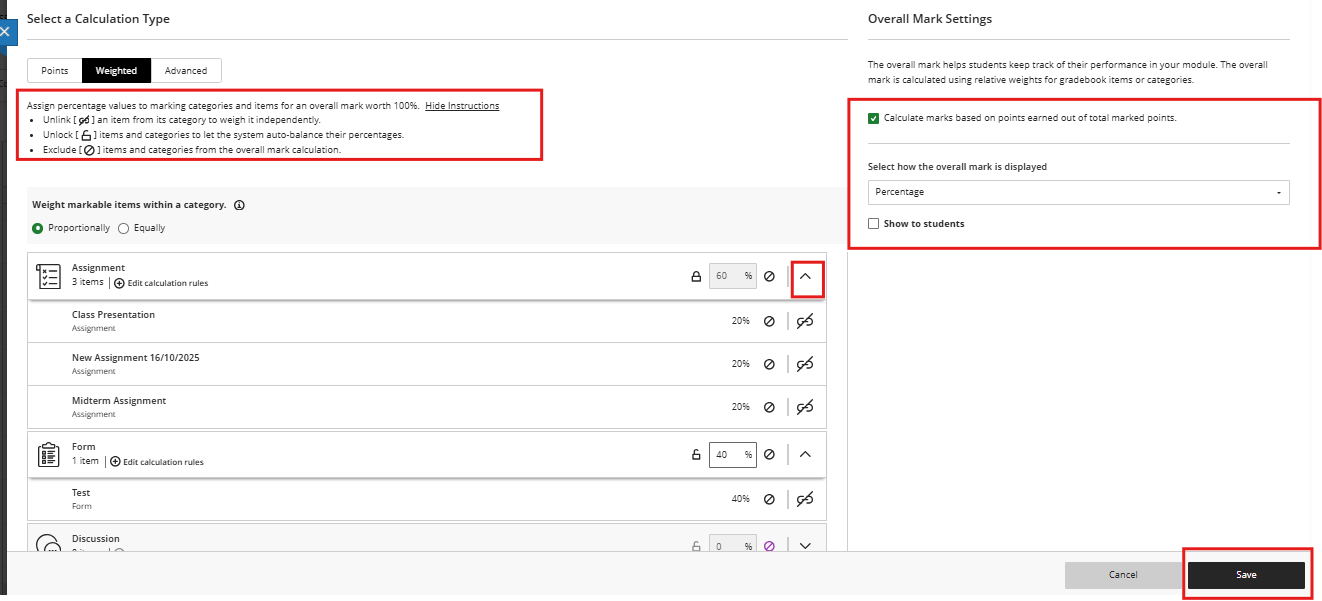This screenshot has height=601, width=1322.
Task: Select the Equally radio button
Action: 124,228
